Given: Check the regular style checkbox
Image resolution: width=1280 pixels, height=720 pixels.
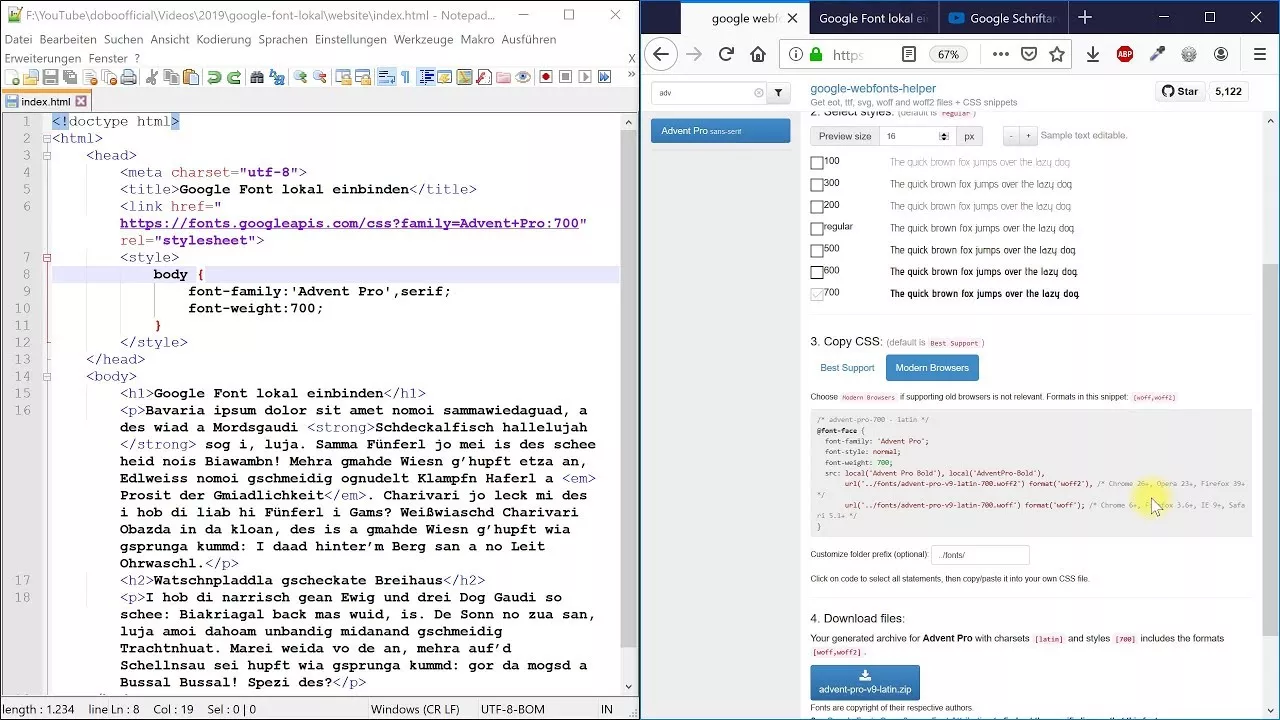Looking at the screenshot, I should (x=817, y=228).
